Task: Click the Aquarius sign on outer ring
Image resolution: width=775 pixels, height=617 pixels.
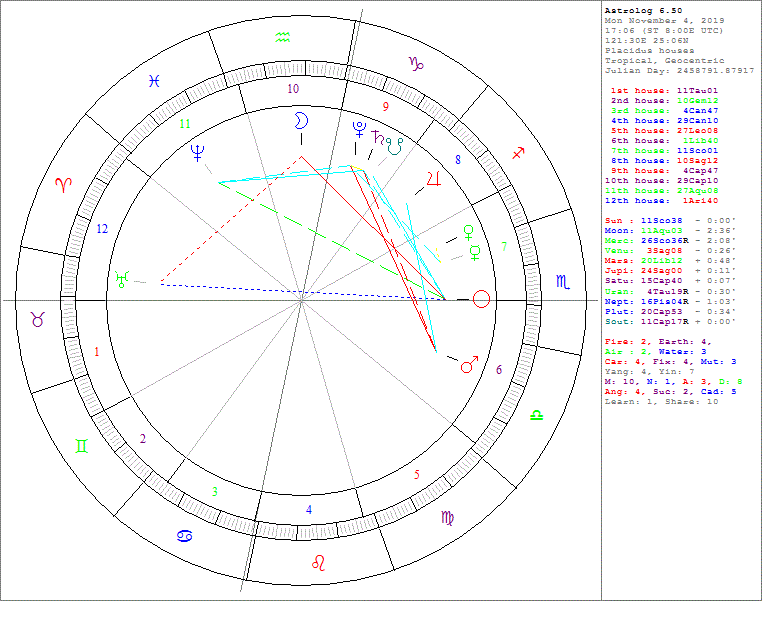Action: click(x=284, y=38)
